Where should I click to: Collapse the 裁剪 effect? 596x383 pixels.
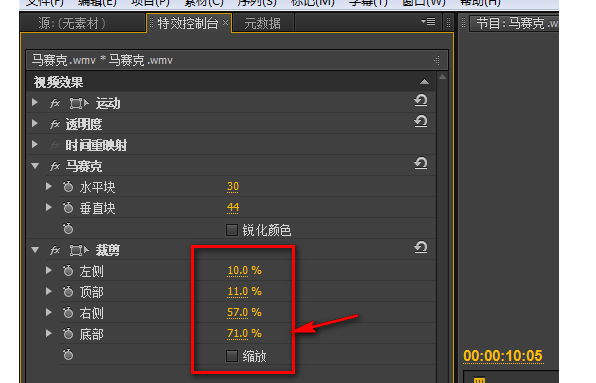35,250
